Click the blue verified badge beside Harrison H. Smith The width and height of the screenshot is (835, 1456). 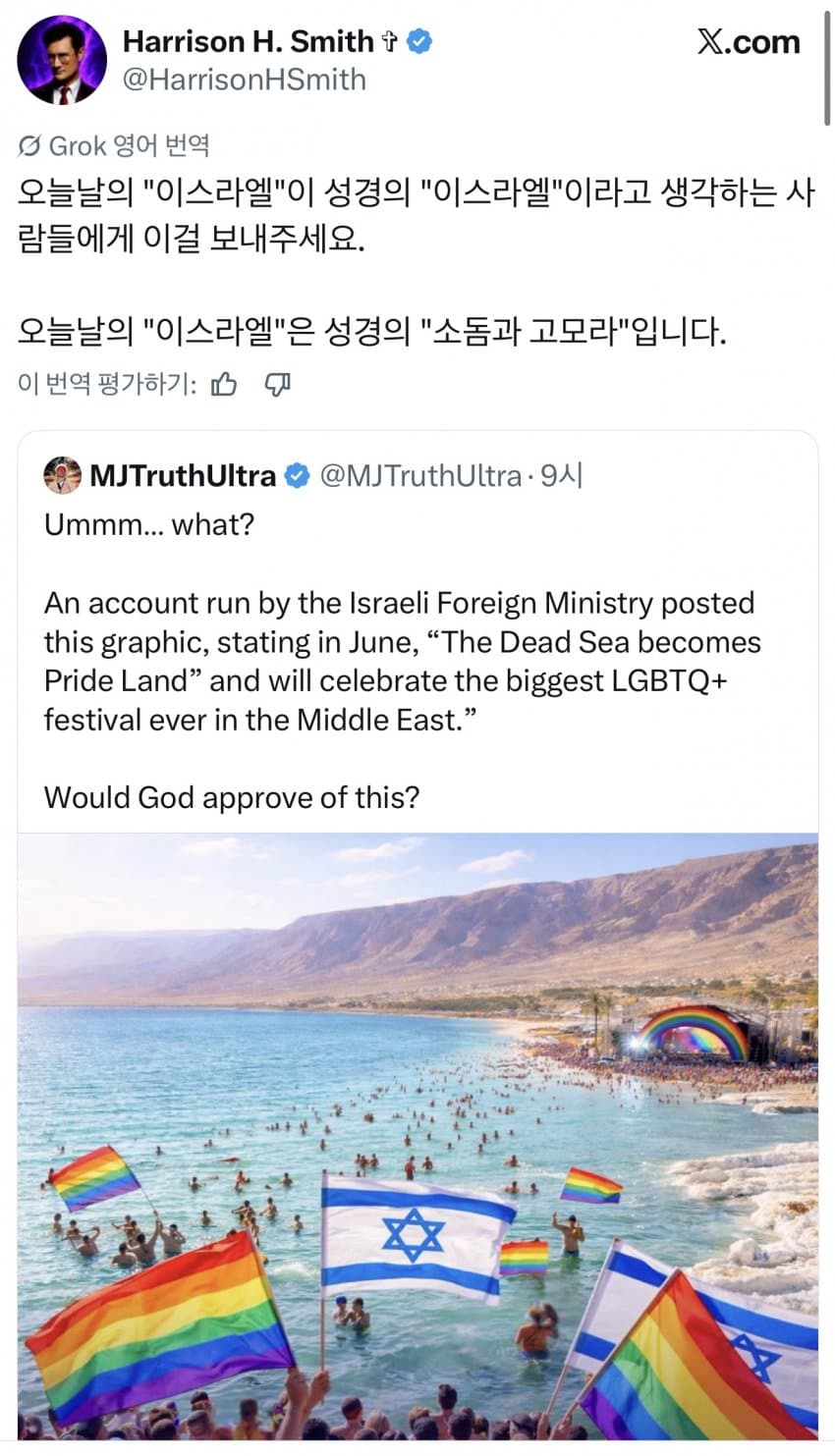click(421, 41)
